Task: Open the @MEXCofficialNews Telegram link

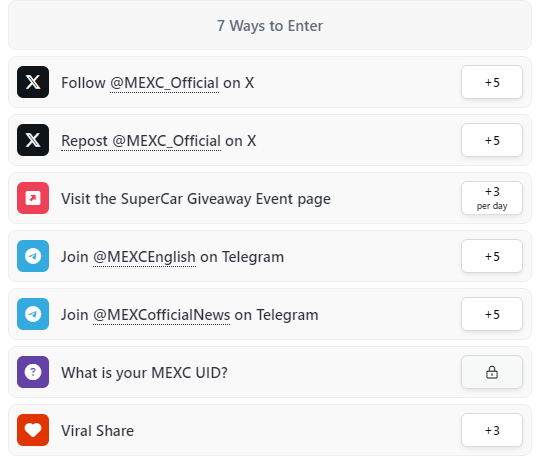Action: click(x=162, y=315)
